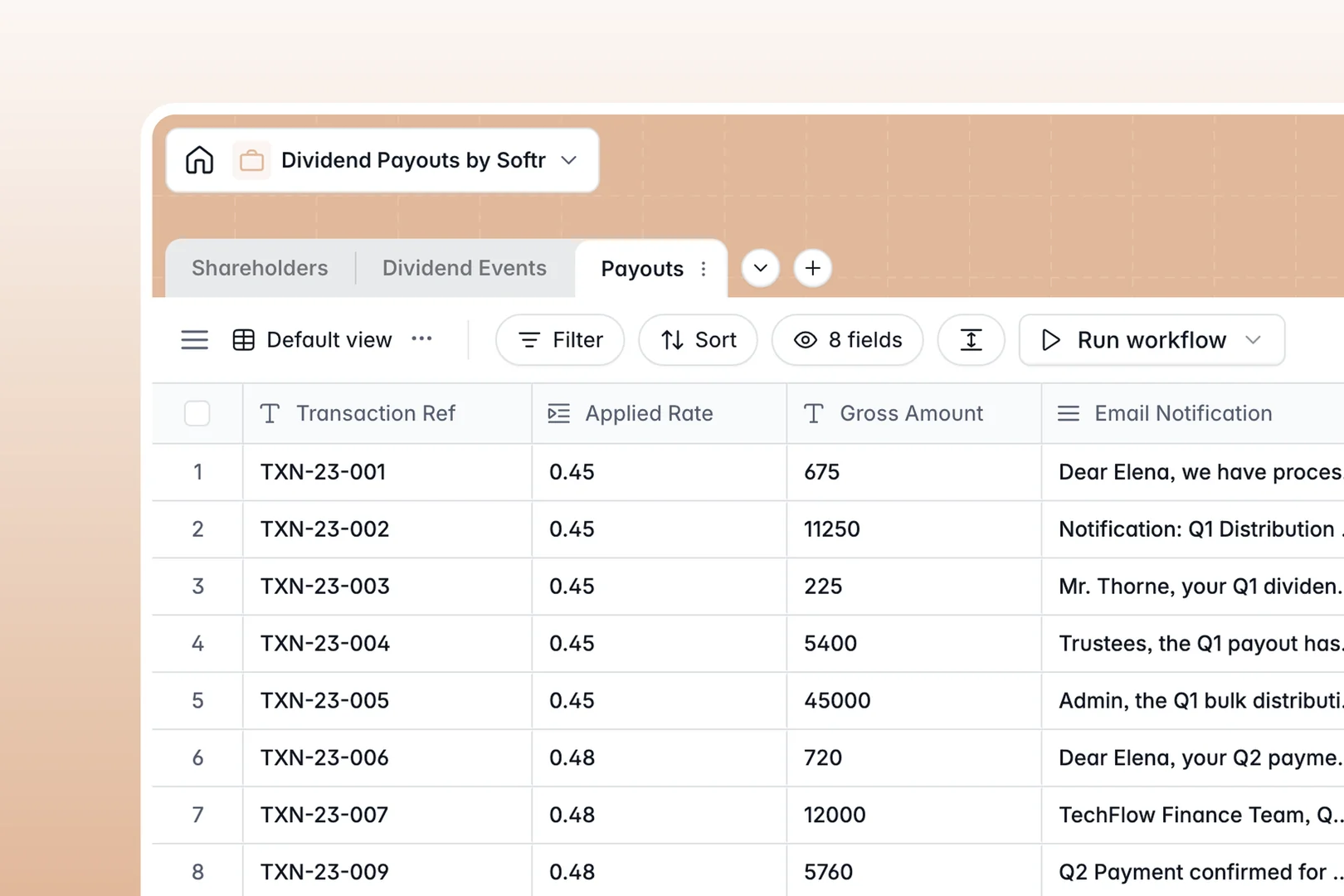Screen dimensions: 1344x896
Task: Click the Applied Rate field type icon
Action: coord(559,413)
